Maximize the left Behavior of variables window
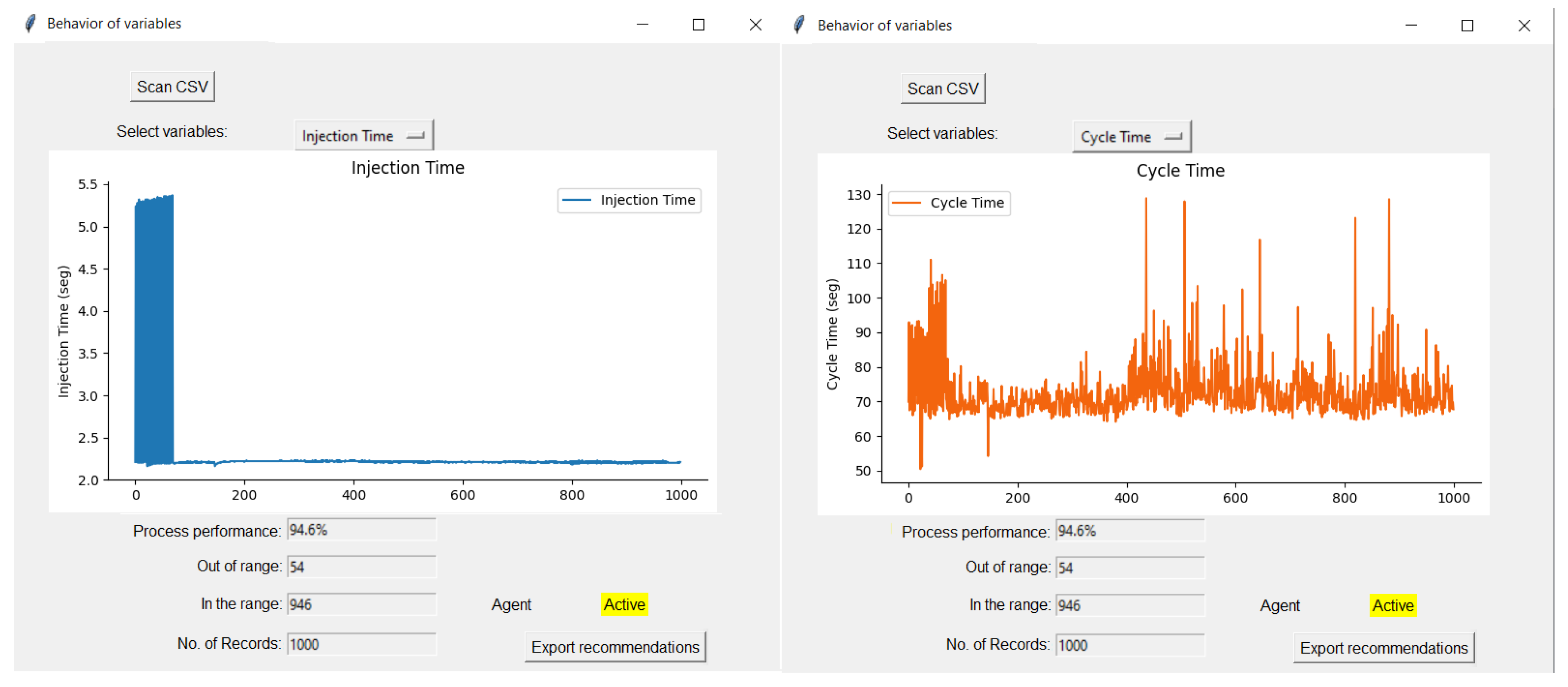Viewport: 1568px width, 687px height. point(698,25)
